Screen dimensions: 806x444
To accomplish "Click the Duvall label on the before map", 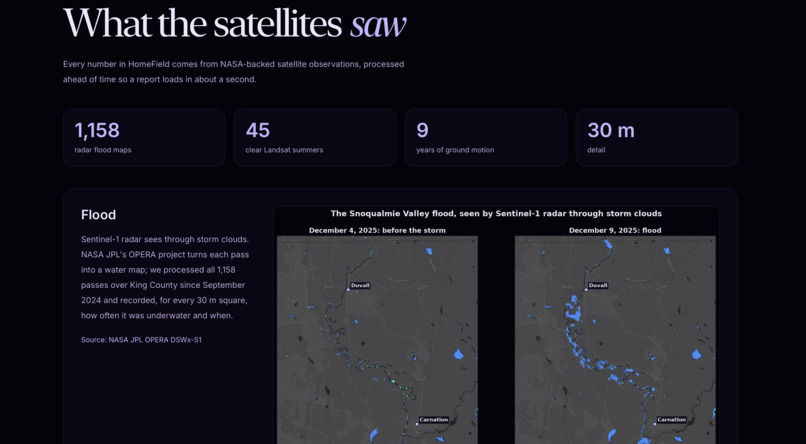I will click(360, 285).
